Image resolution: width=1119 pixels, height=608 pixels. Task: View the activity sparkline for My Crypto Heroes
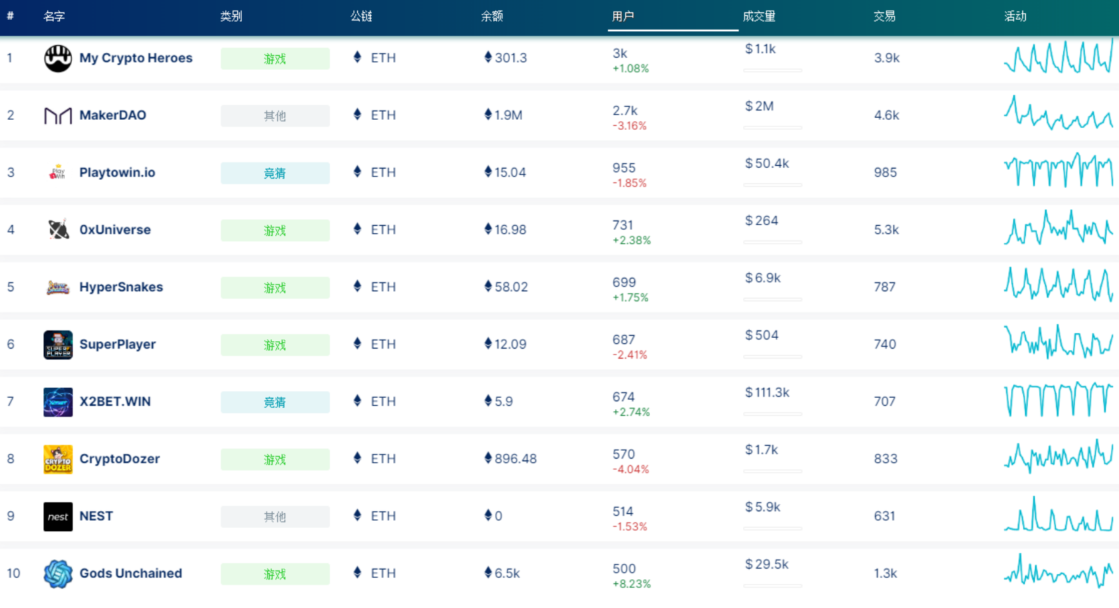[x=1058, y=57]
